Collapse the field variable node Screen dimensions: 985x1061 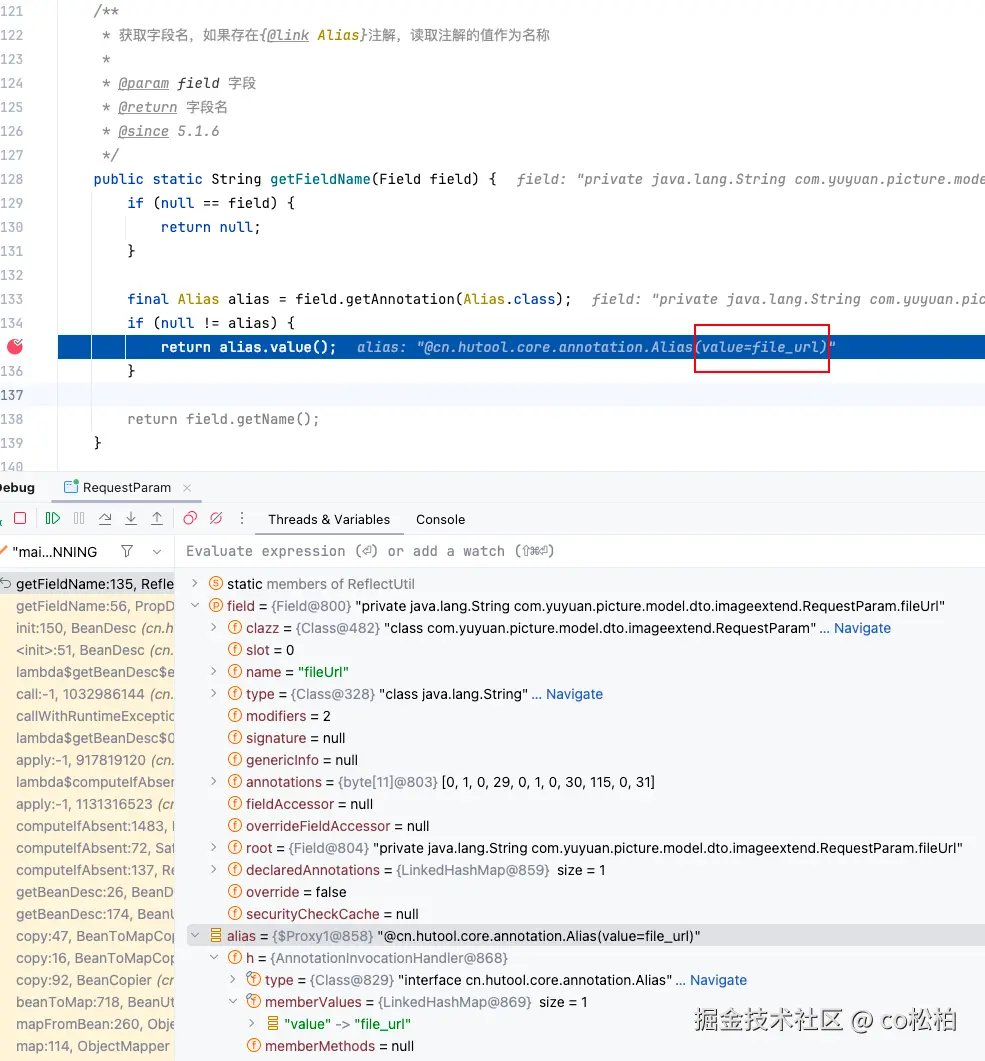coord(195,606)
